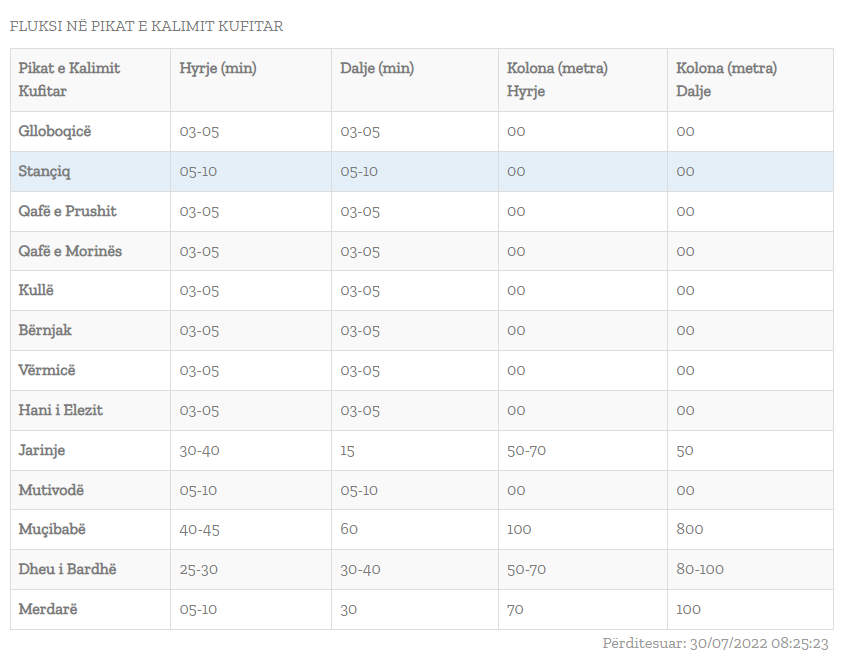Click the 'Fluksi në pikat e kalimit kufitar' title
Screen dimensions: 845x667
(146, 26)
